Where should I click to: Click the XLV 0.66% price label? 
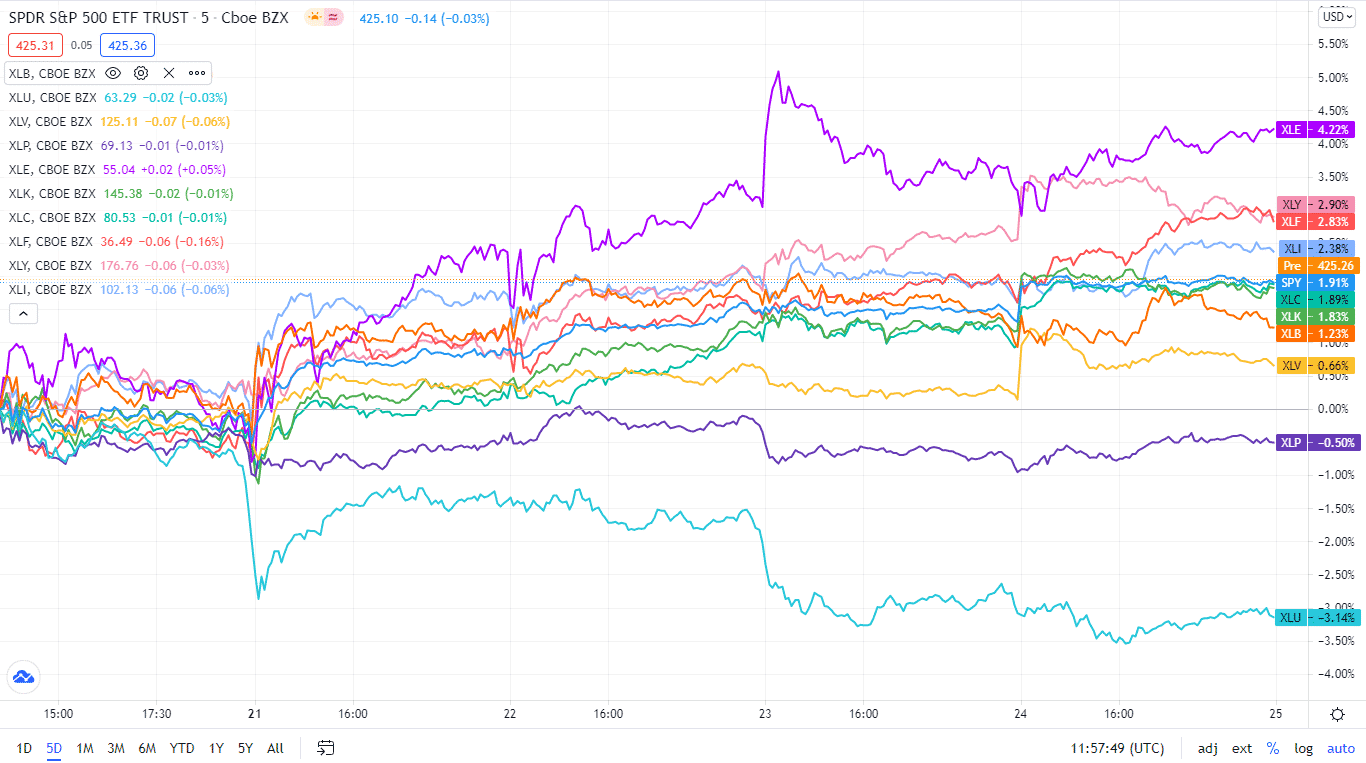[x=1316, y=366]
